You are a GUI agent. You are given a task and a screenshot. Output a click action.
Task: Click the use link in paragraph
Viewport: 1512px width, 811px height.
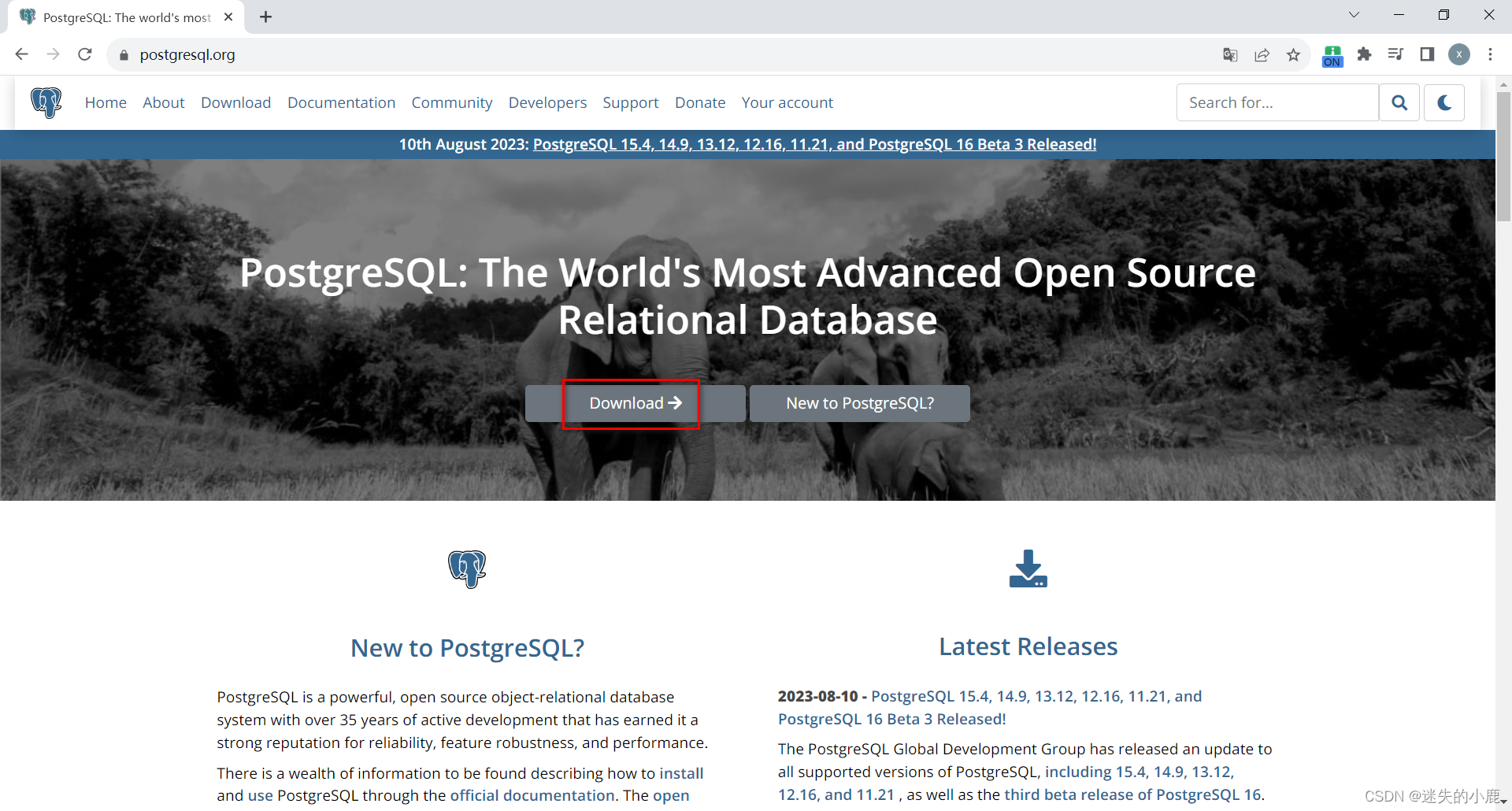point(260,795)
